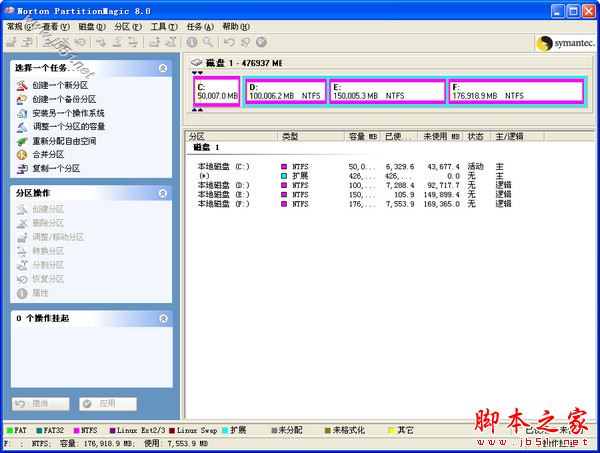Click the 调整/移动分区 operation

50,237
